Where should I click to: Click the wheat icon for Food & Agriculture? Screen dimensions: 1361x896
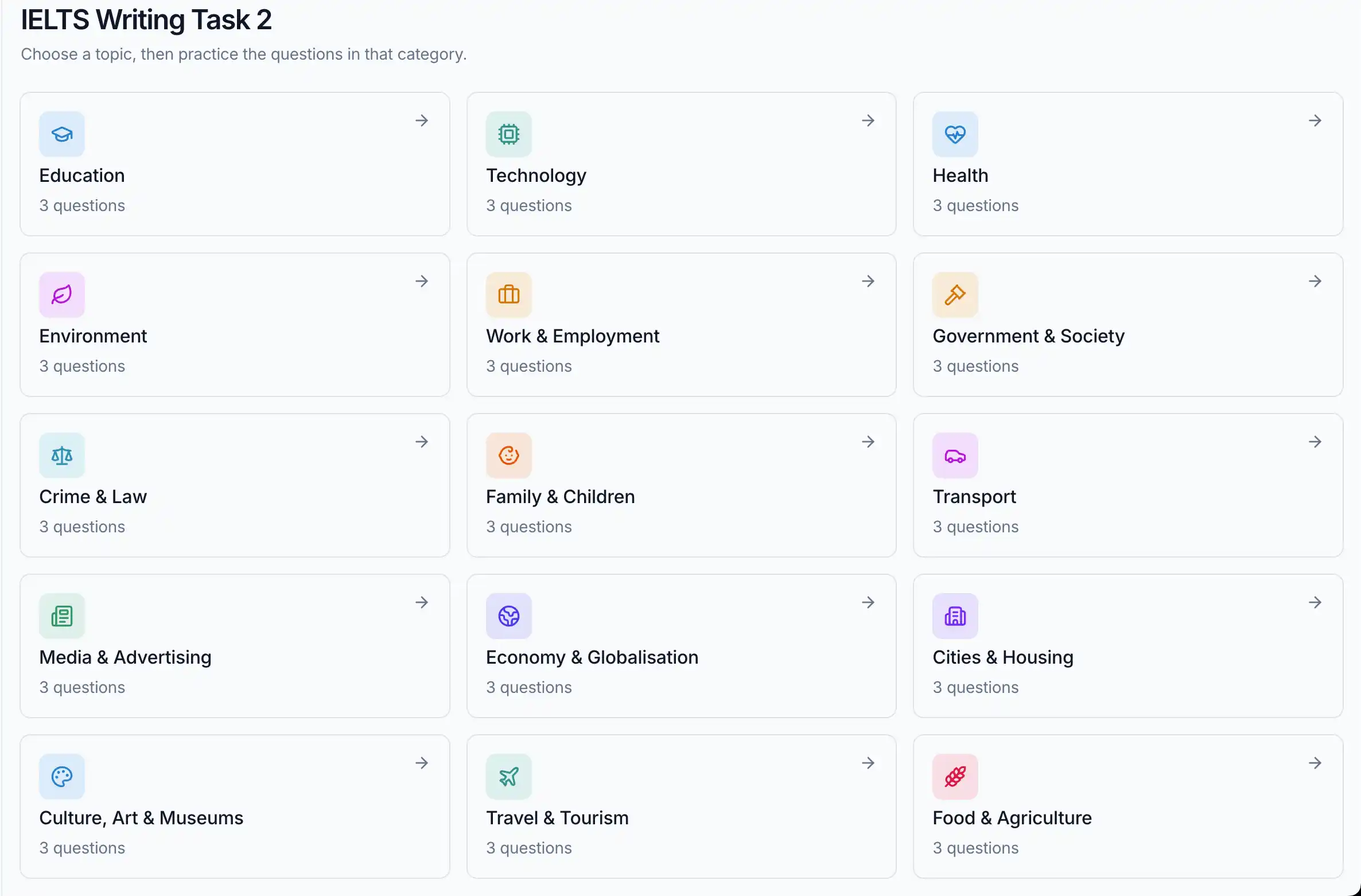(955, 777)
